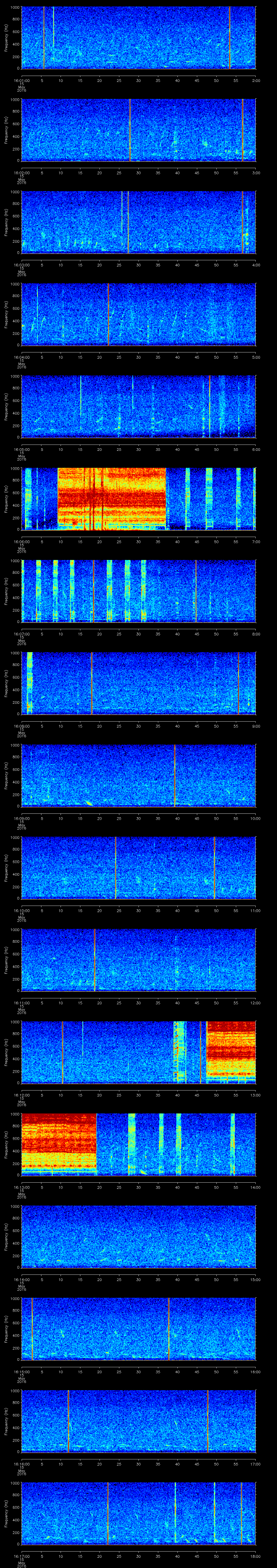This screenshot has height=1568, width=277.
Task: Click the 16:09:00 start time label
Action: coord(21,818)
